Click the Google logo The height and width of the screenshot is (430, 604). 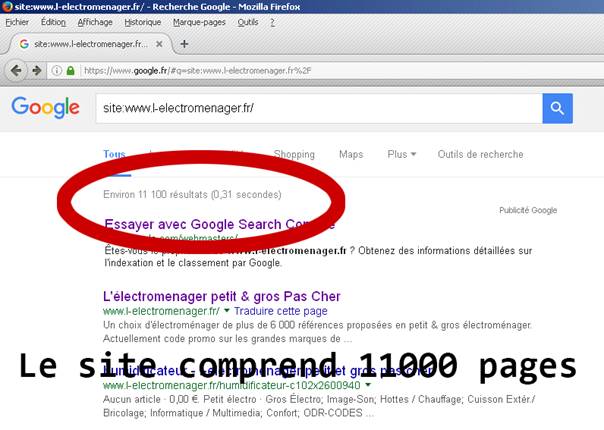pos(45,108)
